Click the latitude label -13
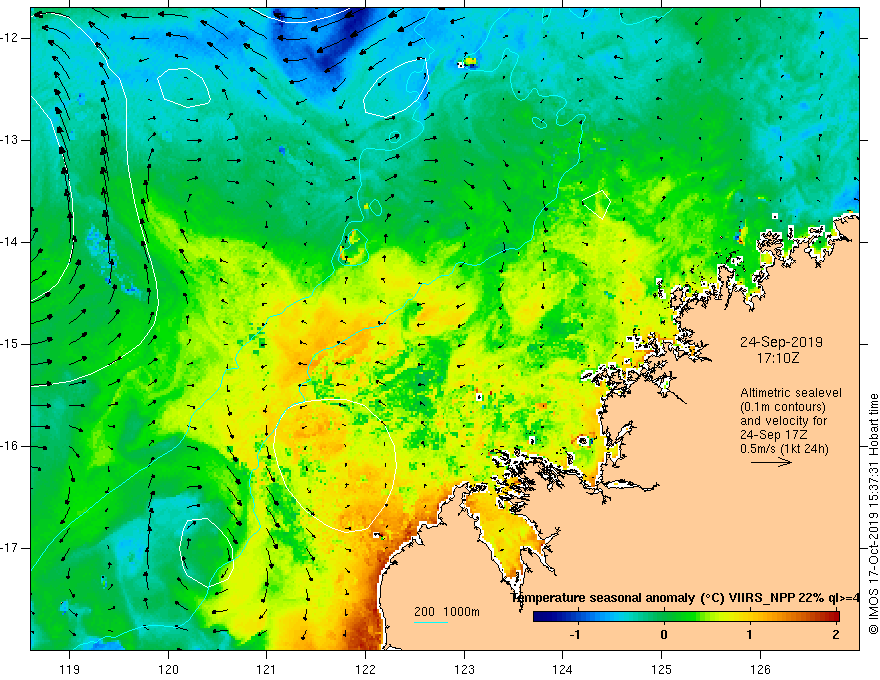Viewport: 880px width, 680px height. [x=11, y=140]
